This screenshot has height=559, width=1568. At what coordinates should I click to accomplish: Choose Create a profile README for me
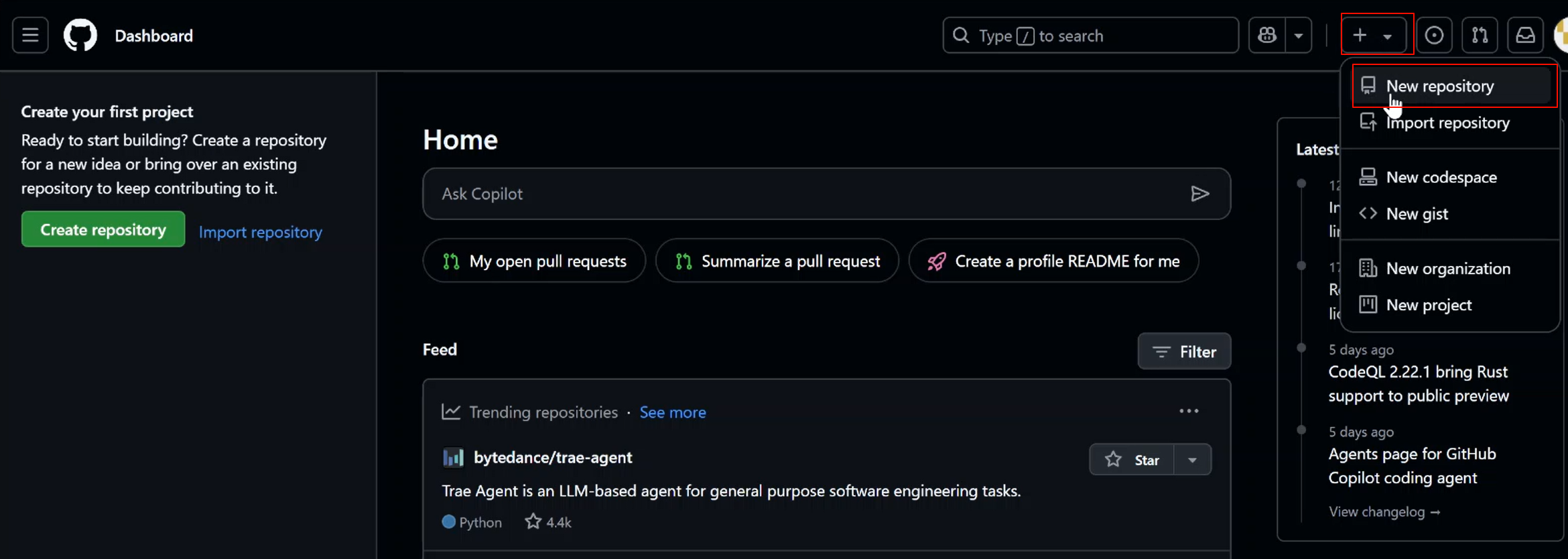tap(1053, 261)
